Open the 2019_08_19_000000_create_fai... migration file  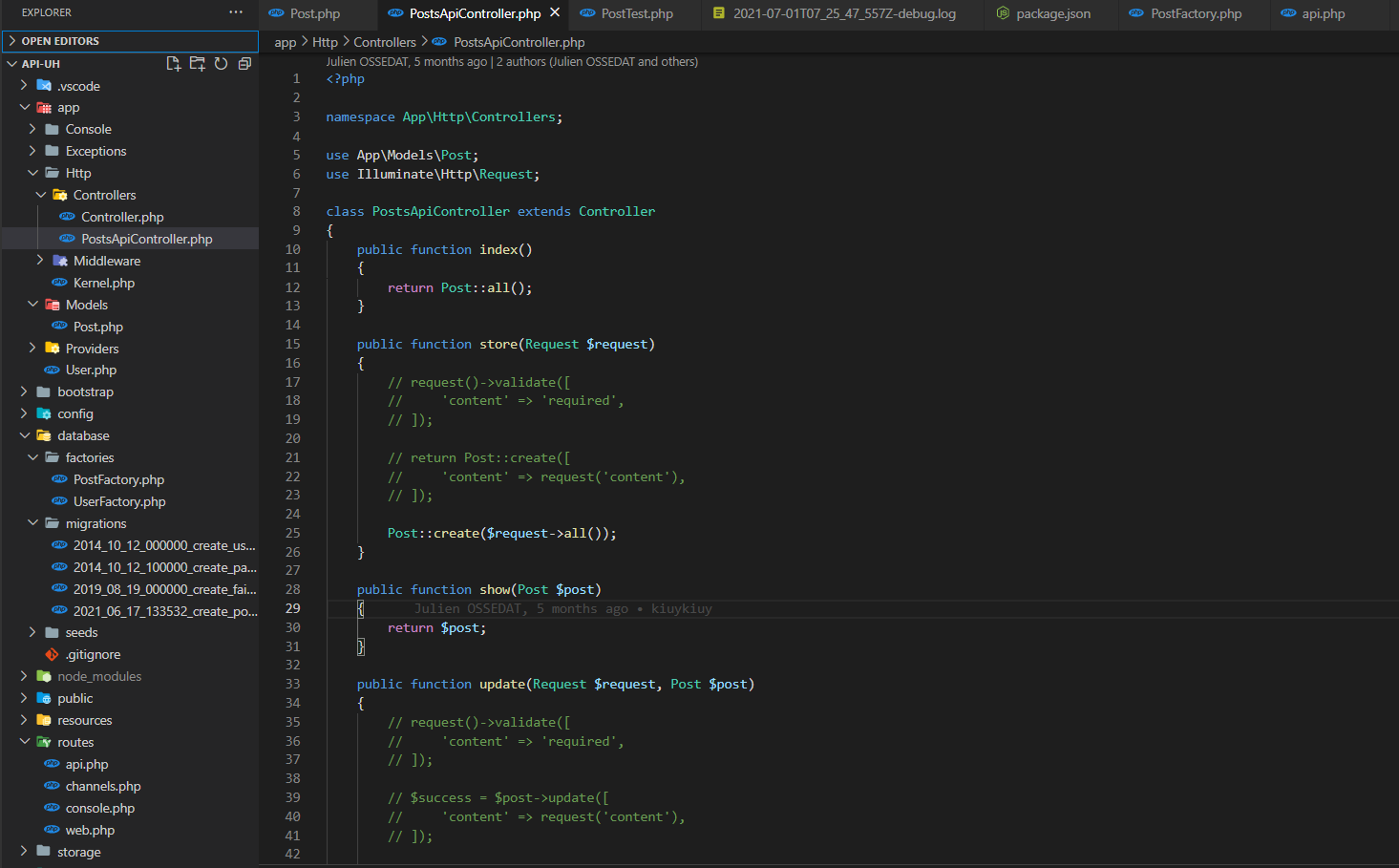[x=130, y=589]
